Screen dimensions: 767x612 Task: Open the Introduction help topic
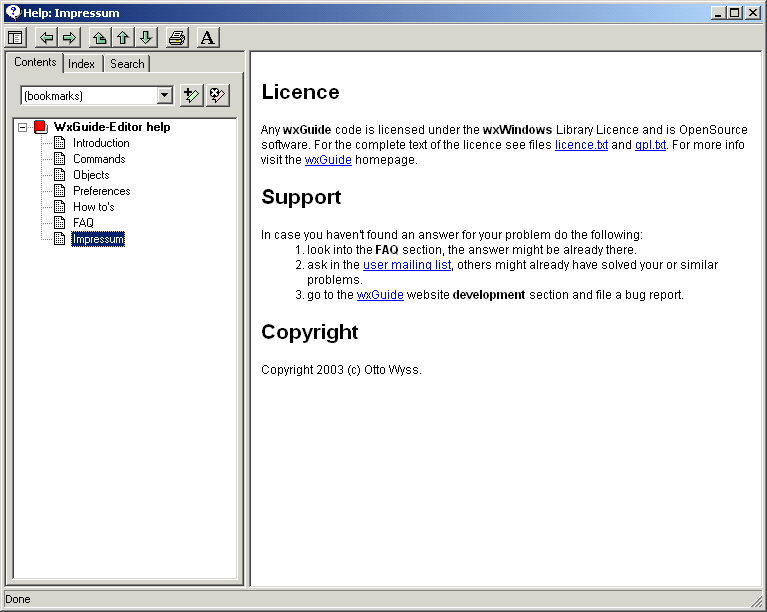101,143
